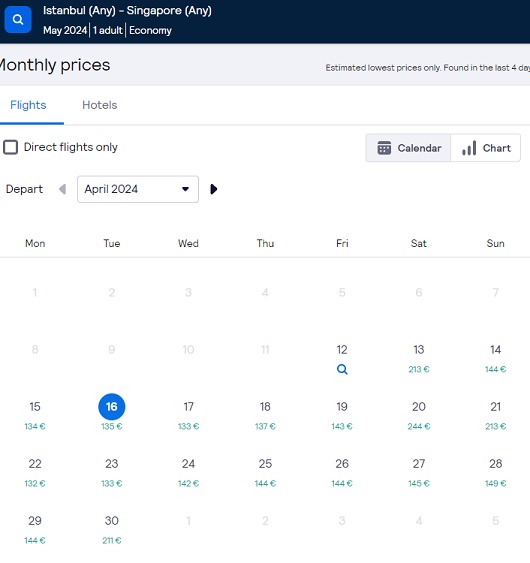Screen dimensions: 530x563
Task: Pick April 30 priced 211 €
Action: coord(112,530)
